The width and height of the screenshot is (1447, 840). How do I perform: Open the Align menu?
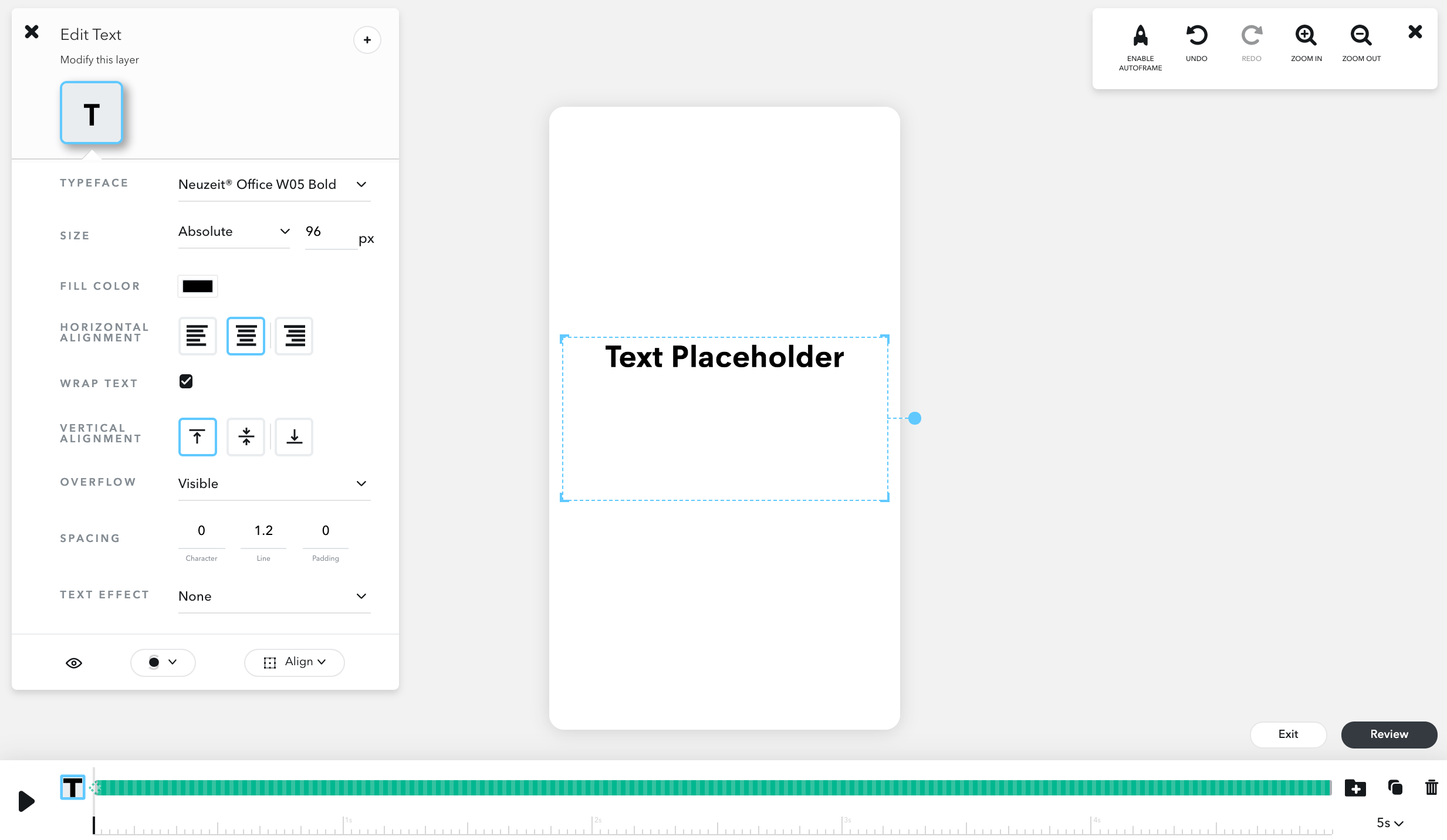pyautogui.click(x=295, y=662)
